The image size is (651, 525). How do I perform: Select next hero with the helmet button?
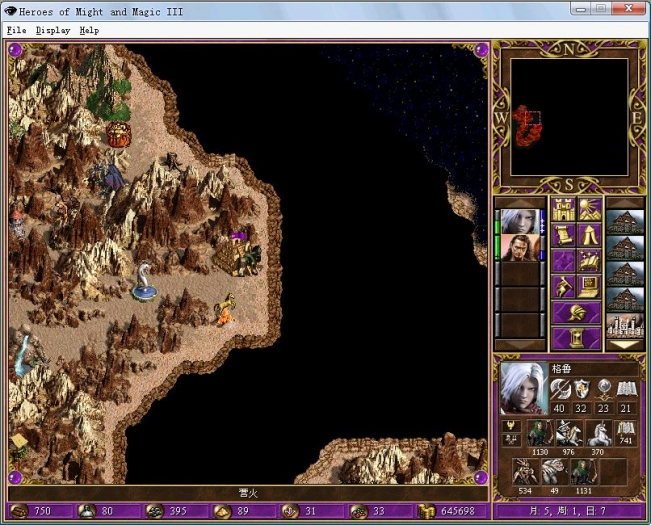(x=576, y=313)
